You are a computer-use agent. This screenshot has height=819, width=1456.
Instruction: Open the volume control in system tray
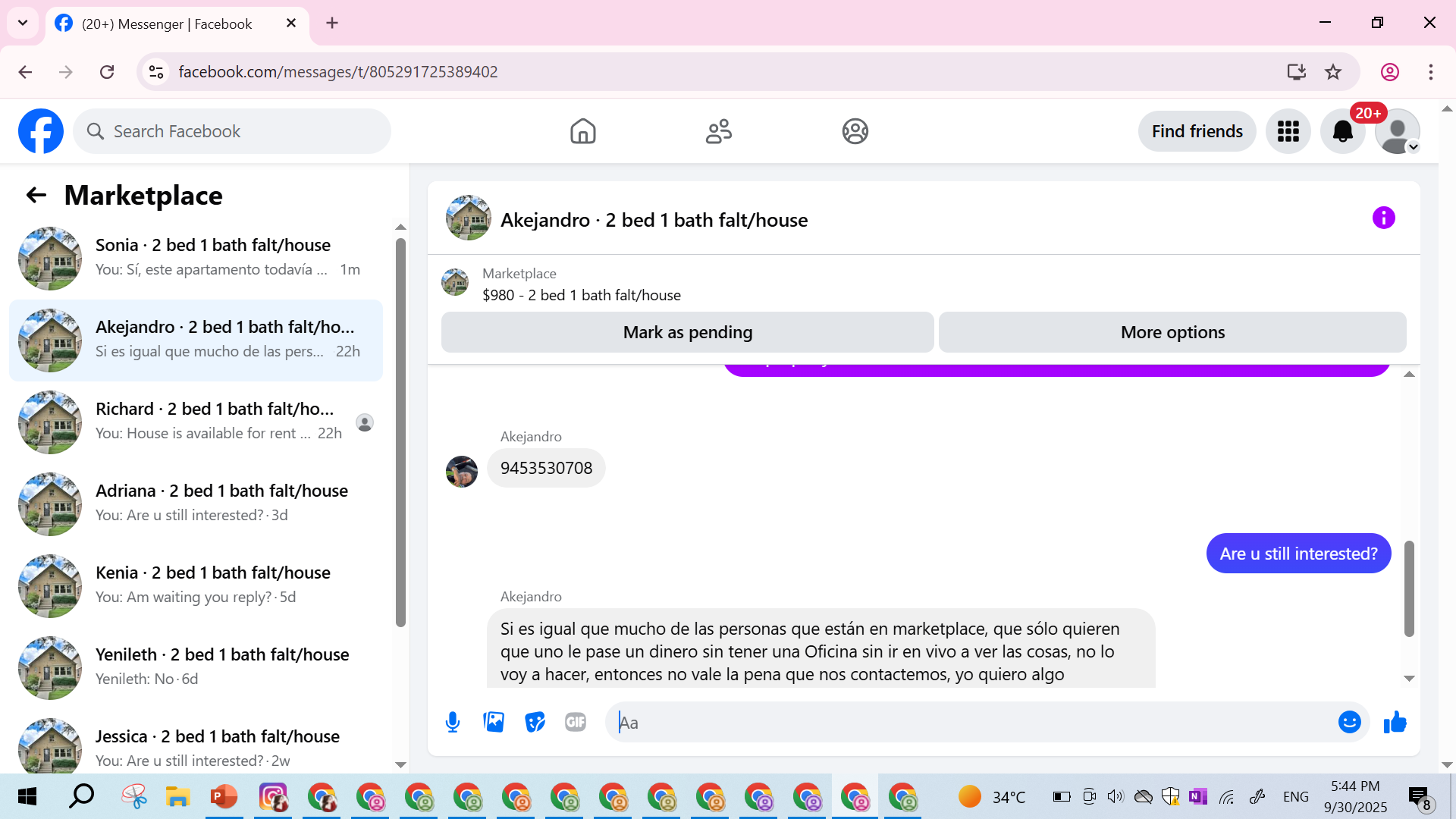pyautogui.click(x=1116, y=796)
